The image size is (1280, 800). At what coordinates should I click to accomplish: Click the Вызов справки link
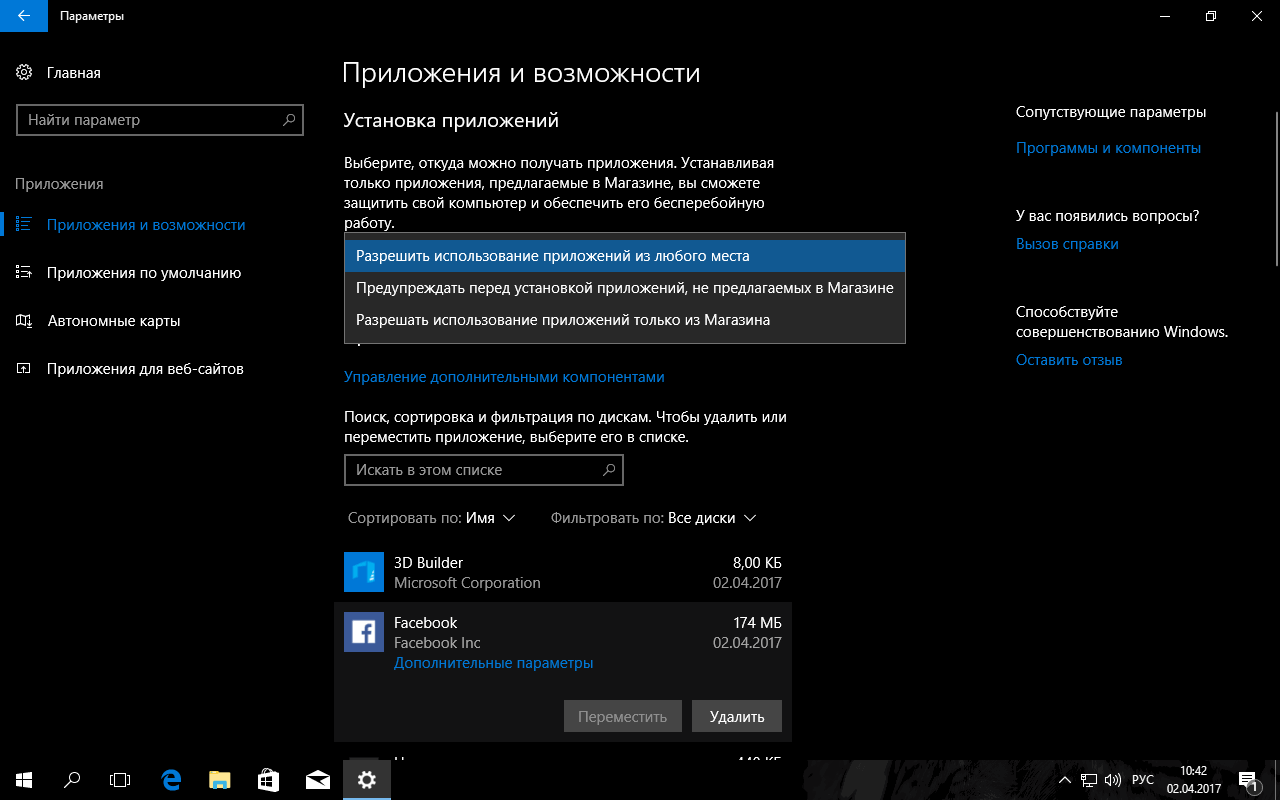pyautogui.click(x=1067, y=244)
